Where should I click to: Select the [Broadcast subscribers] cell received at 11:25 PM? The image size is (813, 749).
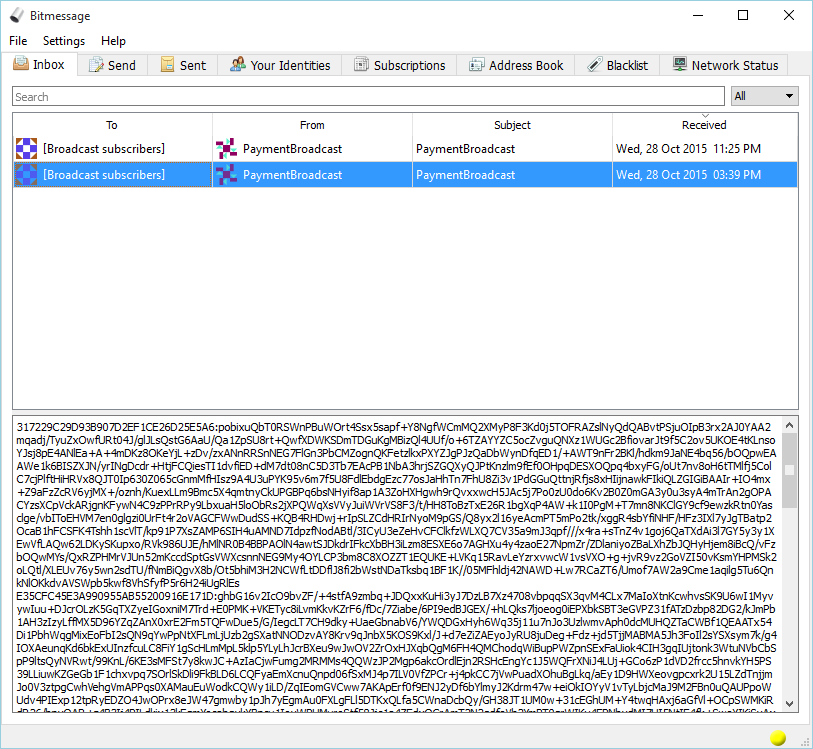(113, 149)
